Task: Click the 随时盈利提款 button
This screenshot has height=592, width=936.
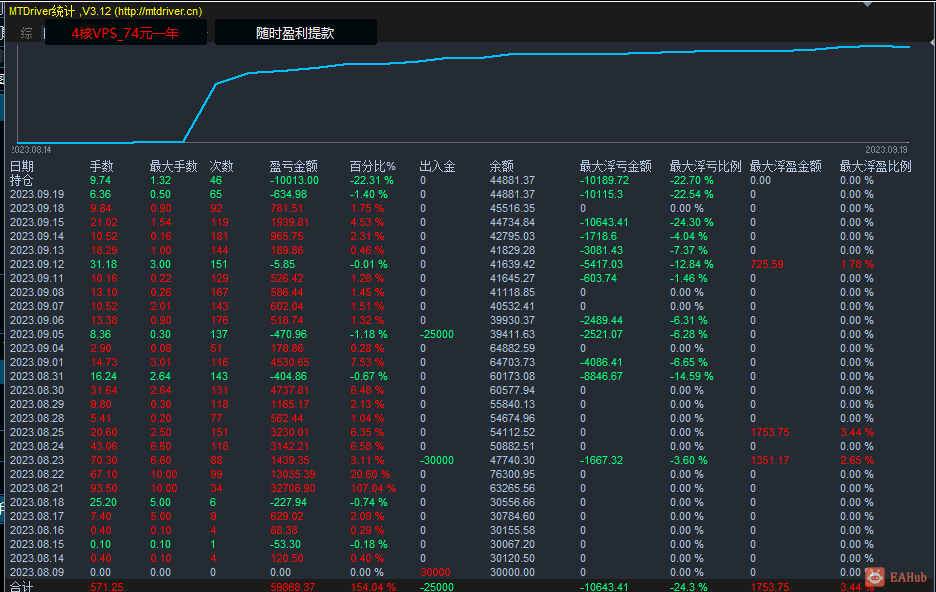Action: 295,33
